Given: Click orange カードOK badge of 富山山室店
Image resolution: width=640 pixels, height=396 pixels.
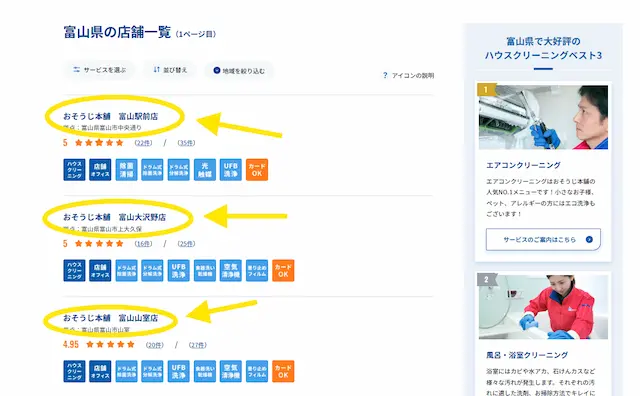Looking at the screenshot, I should coord(283,372).
